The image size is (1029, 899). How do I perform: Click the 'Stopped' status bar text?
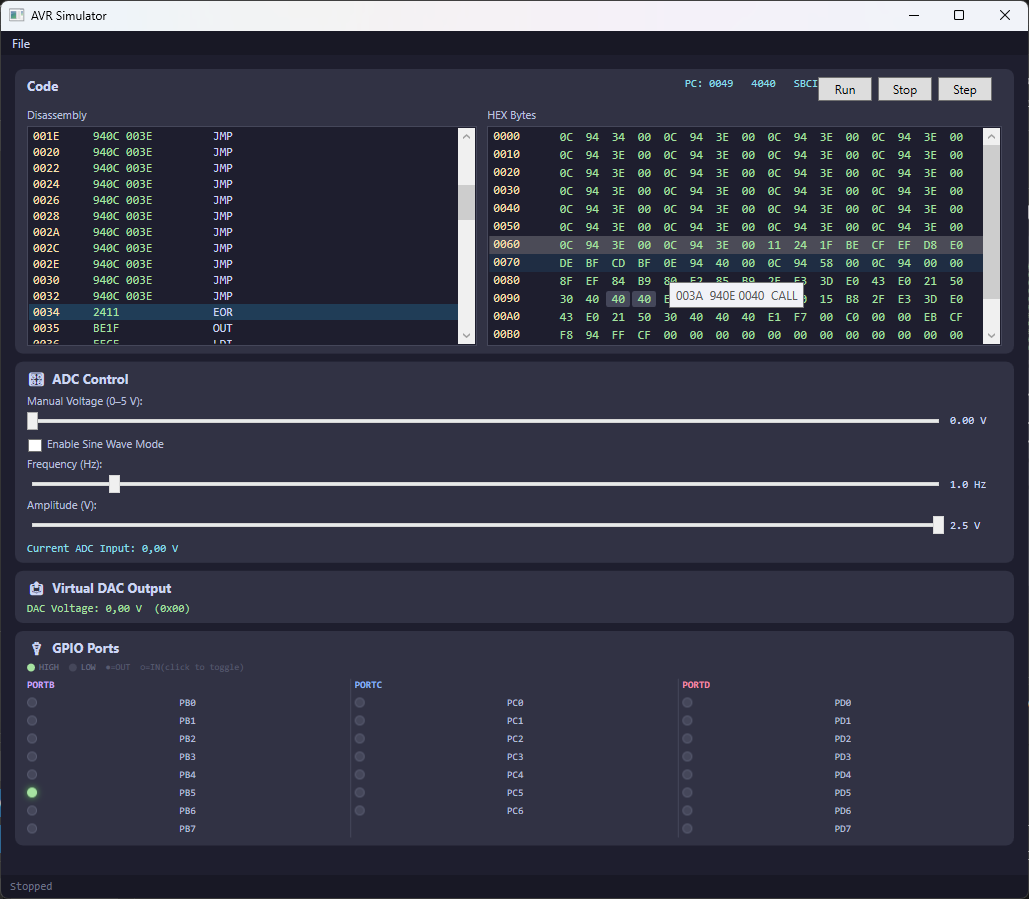pyautogui.click(x=31, y=887)
